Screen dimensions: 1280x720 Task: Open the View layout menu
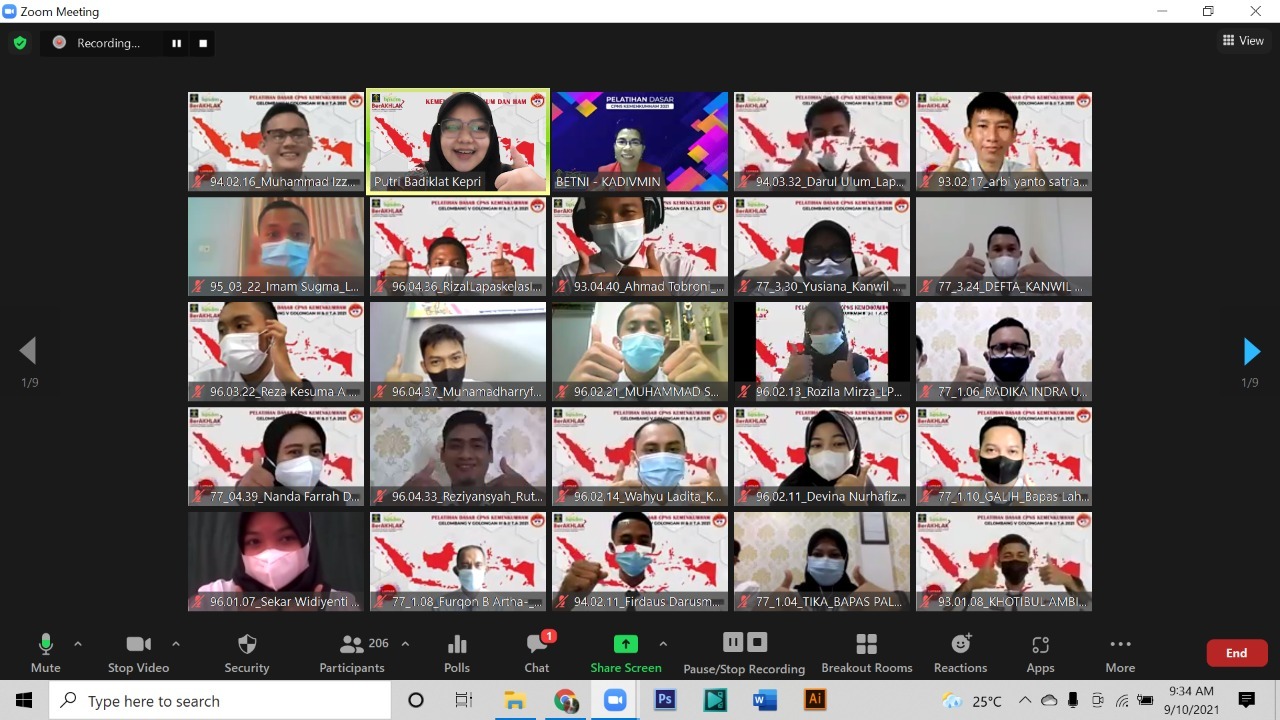(x=1243, y=41)
